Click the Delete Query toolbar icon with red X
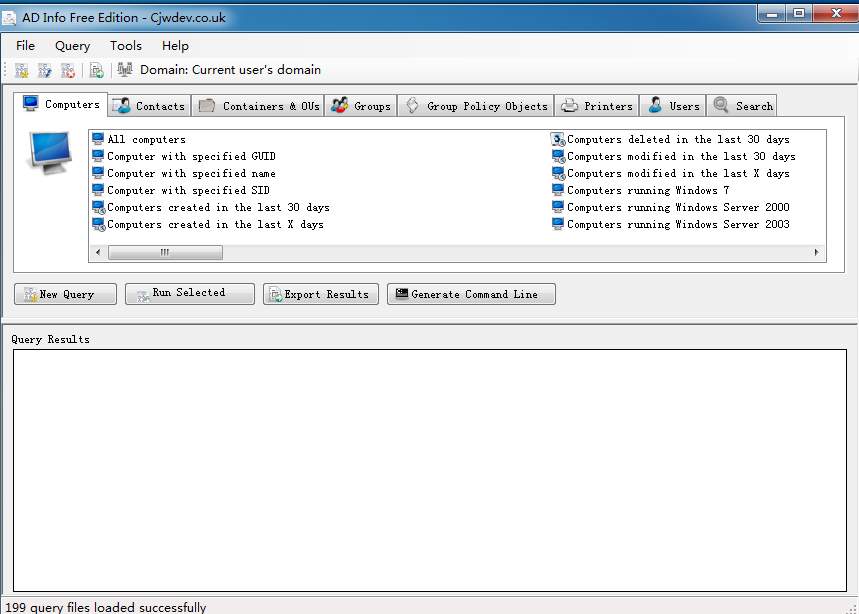Screen dimensions: 859x614 coord(68,70)
